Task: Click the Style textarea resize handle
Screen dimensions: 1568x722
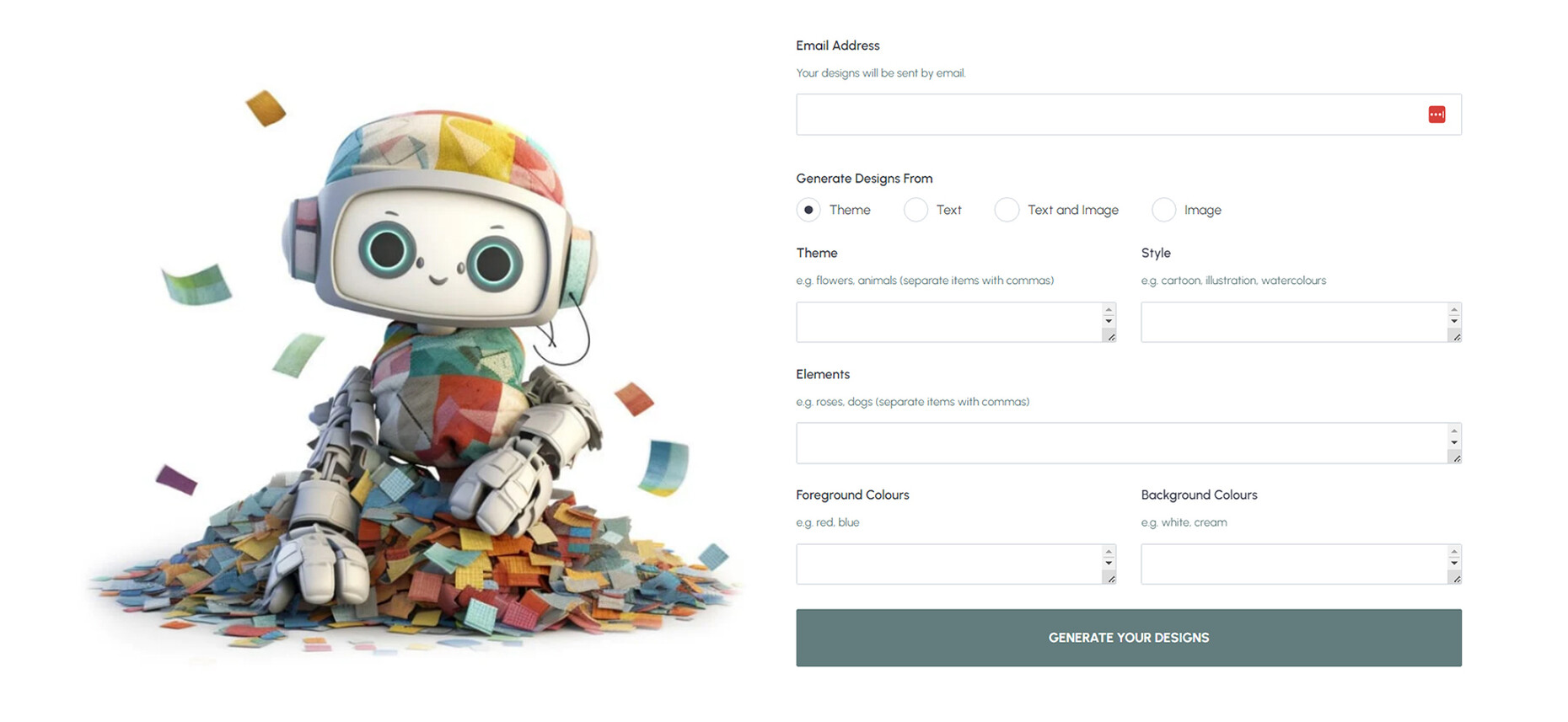Action: point(1456,337)
